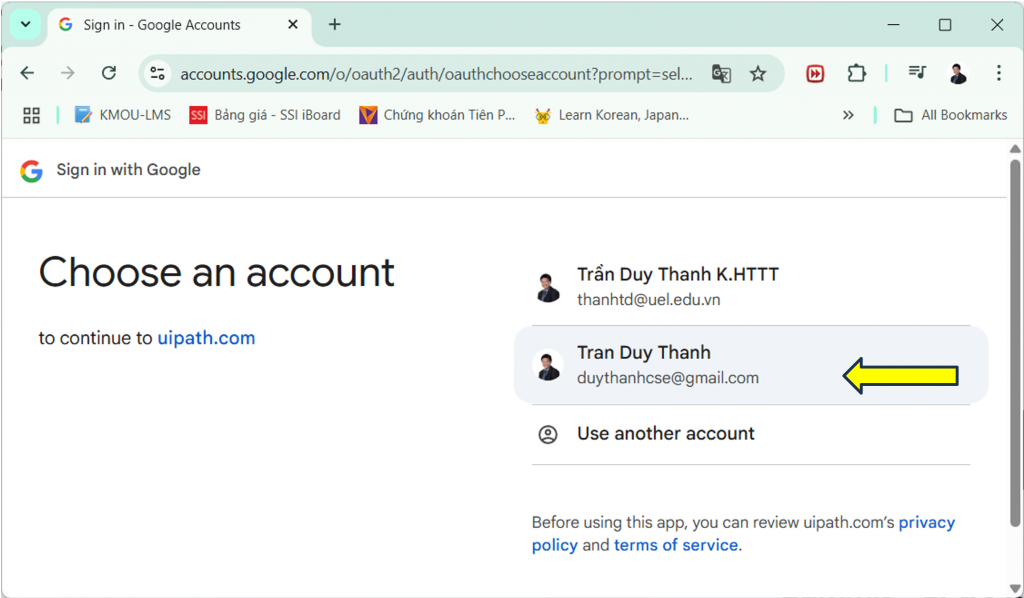Select Use another account
Viewport: 1024px width, 598px height.
pyautogui.click(x=751, y=434)
